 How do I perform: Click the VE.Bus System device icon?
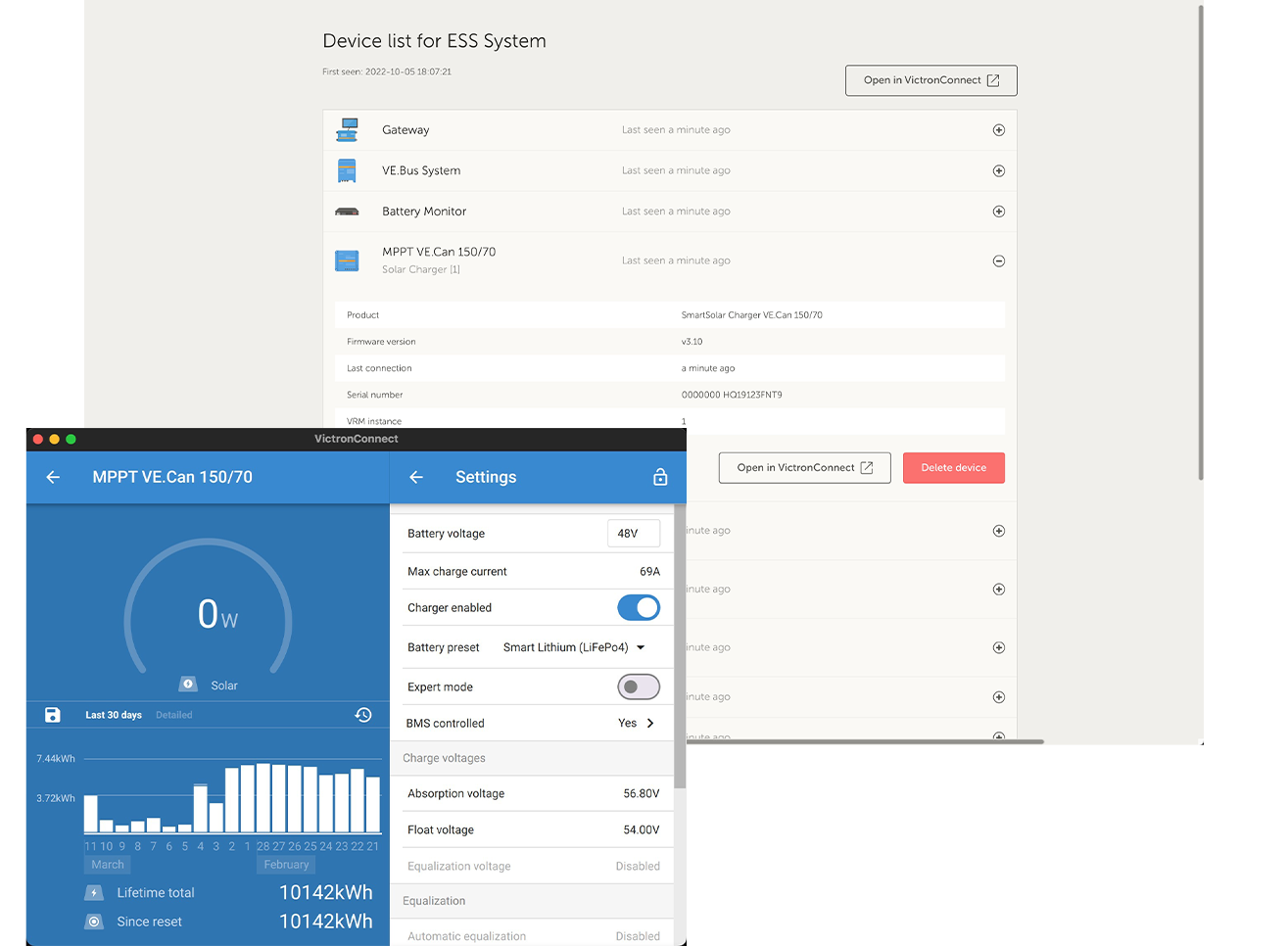pyautogui.click(x=347, y=170)
